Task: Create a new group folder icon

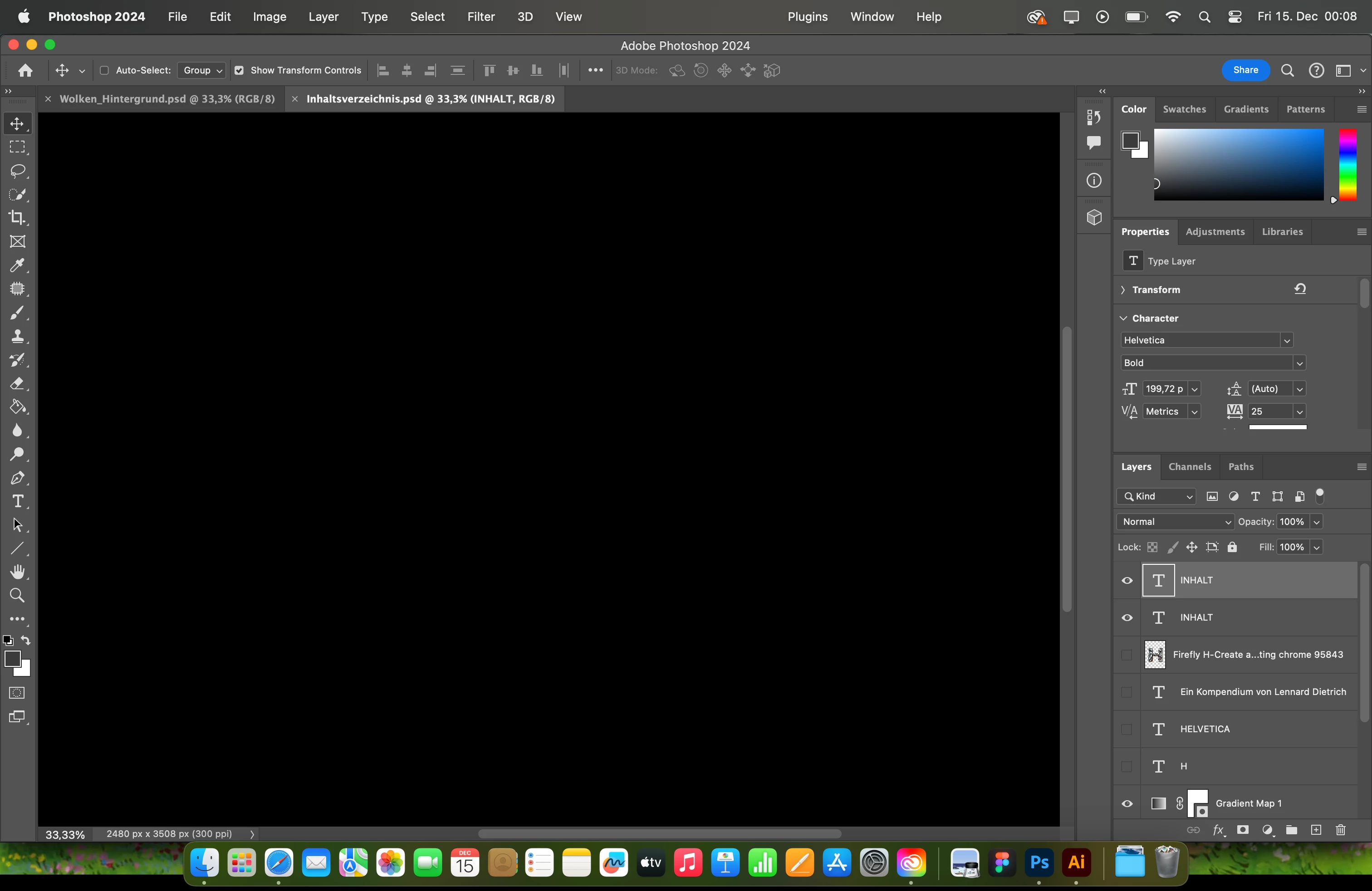Action: pyautogui.click(x=1291, y=830)
